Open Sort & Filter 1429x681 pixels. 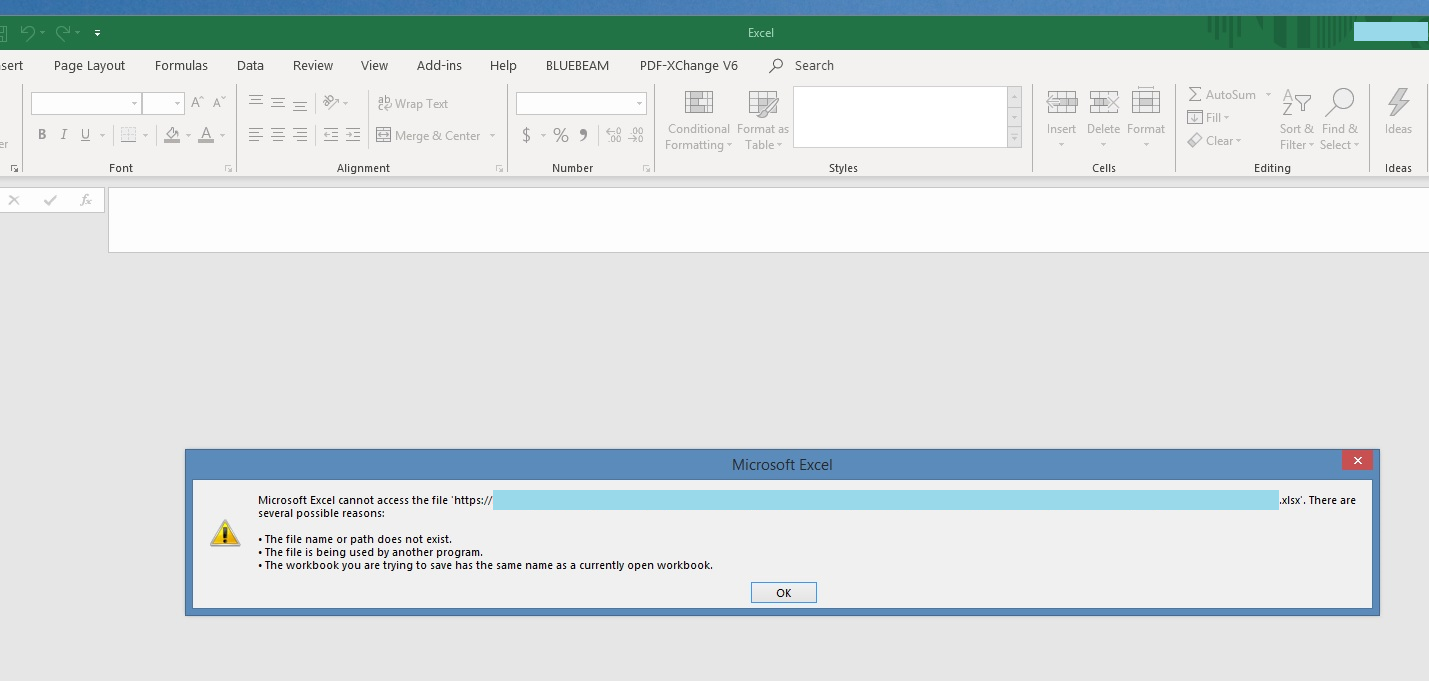[1297, 120]
